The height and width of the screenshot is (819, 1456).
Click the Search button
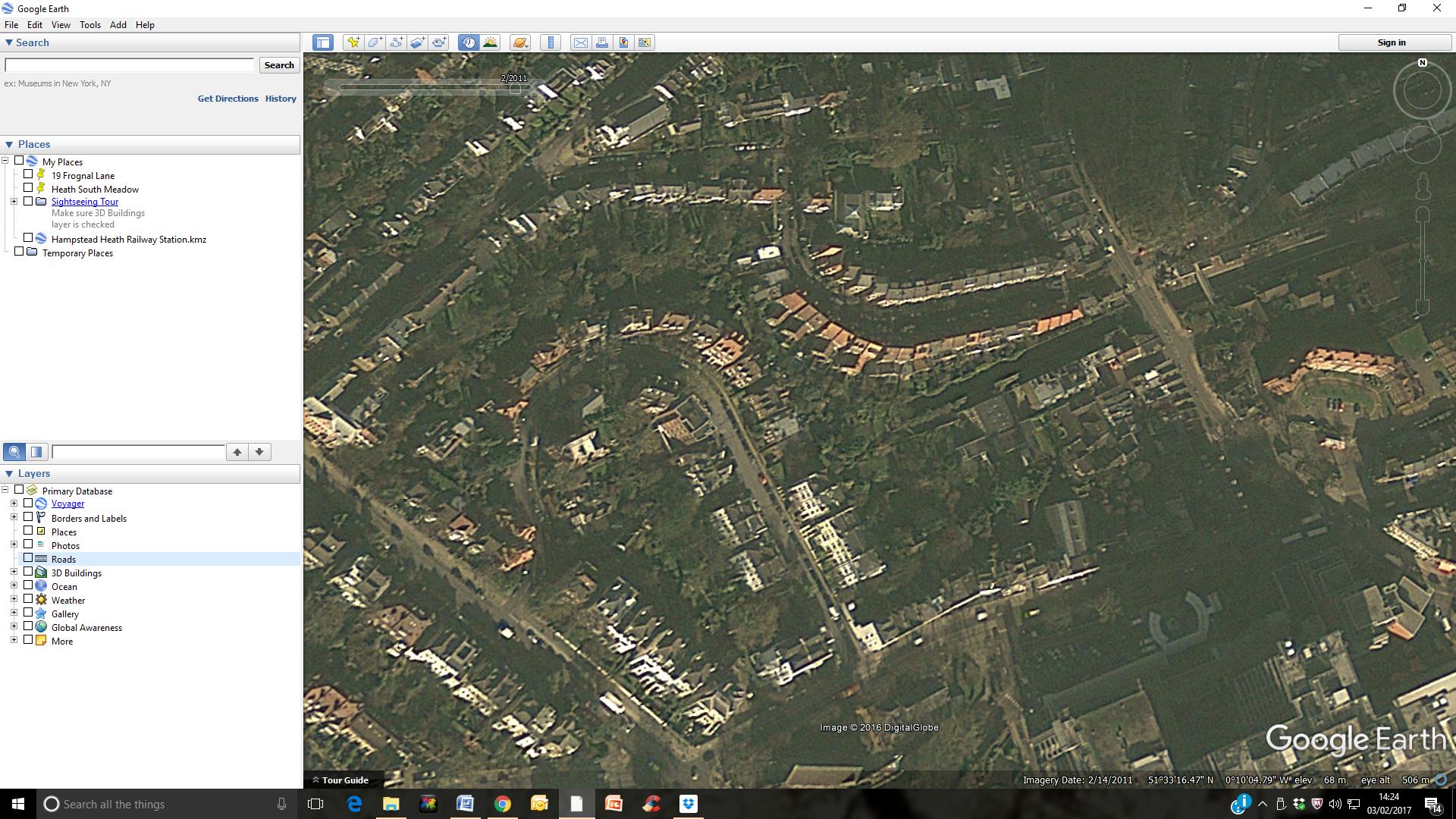[279, 65]
